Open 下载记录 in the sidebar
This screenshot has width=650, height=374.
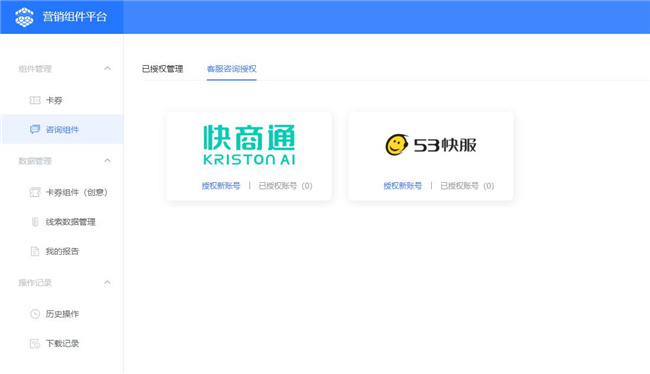click(62, 343)
